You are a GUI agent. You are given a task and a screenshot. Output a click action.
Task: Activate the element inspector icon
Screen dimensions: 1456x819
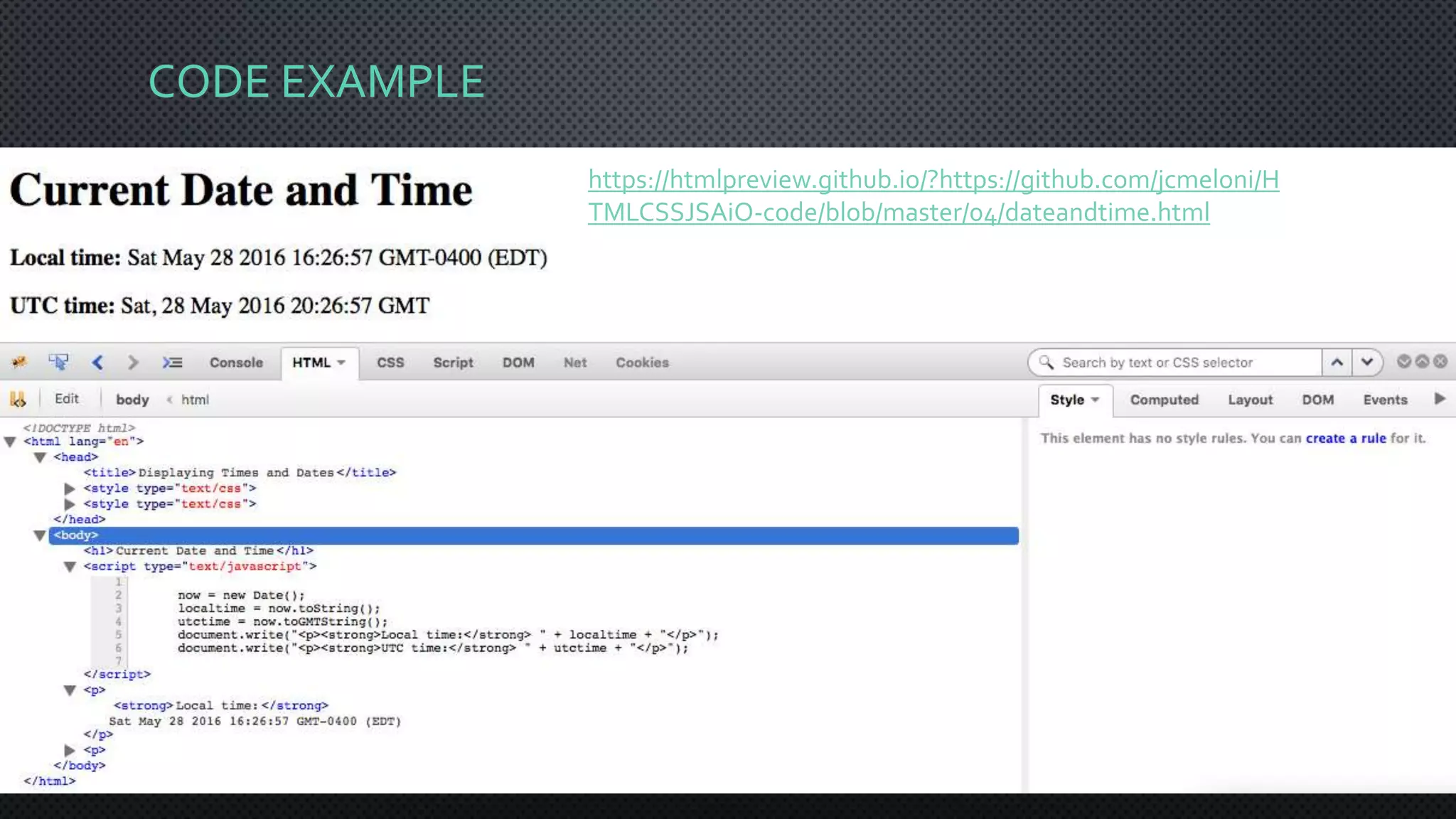click(x=58, y=363)
